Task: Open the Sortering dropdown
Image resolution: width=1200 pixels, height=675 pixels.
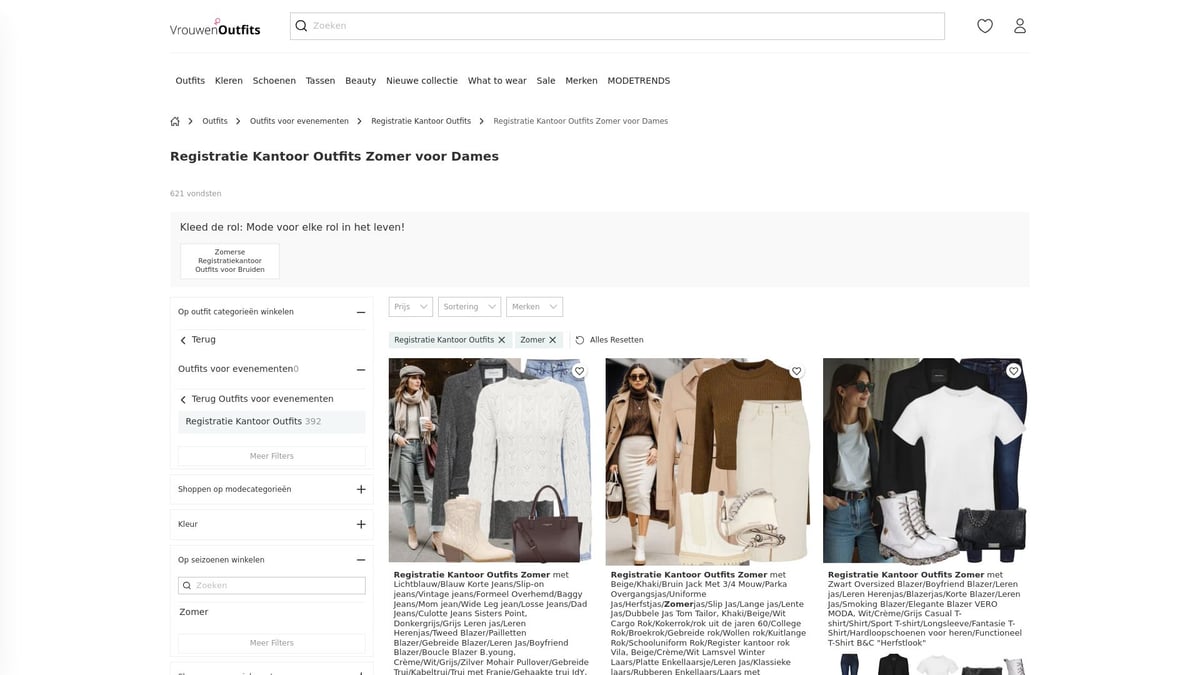Action: pos(469,306)
